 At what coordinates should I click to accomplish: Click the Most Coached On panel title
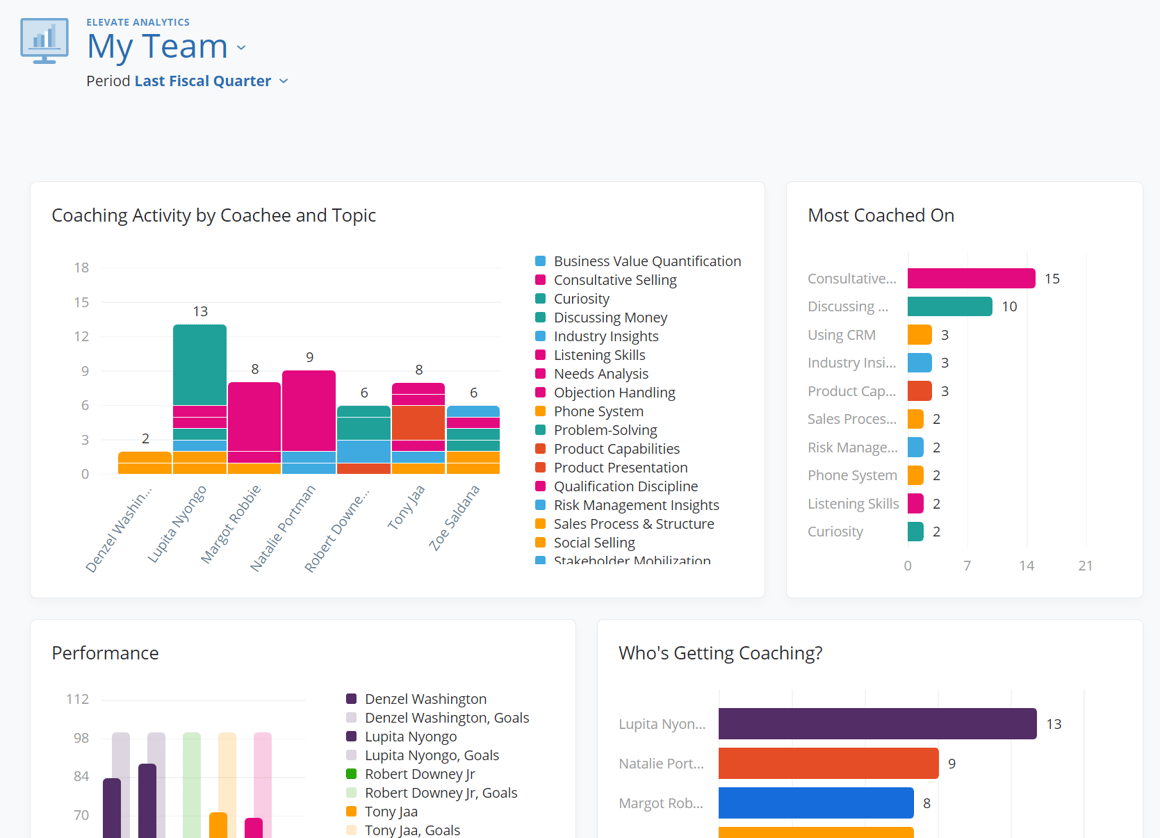pyautogui.click(x=881, y=215)
